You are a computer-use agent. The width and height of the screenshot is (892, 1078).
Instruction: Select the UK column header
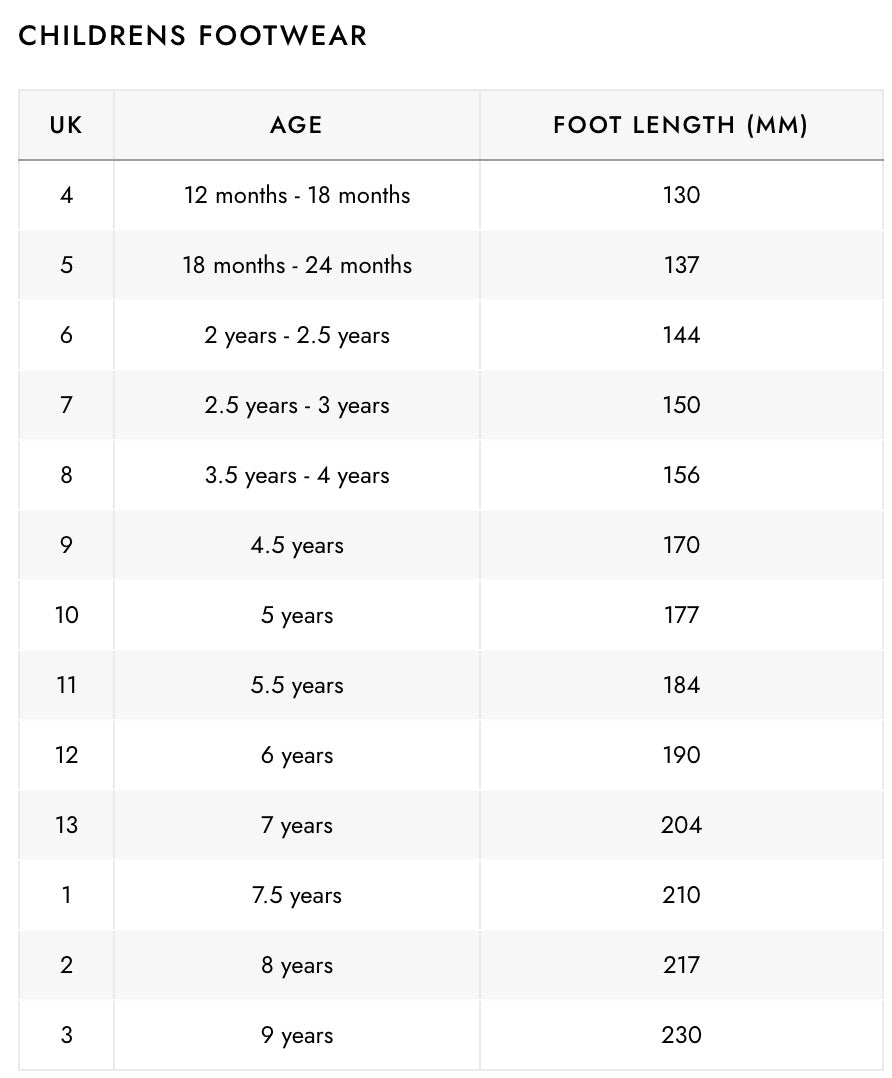[x=66, y=125]
